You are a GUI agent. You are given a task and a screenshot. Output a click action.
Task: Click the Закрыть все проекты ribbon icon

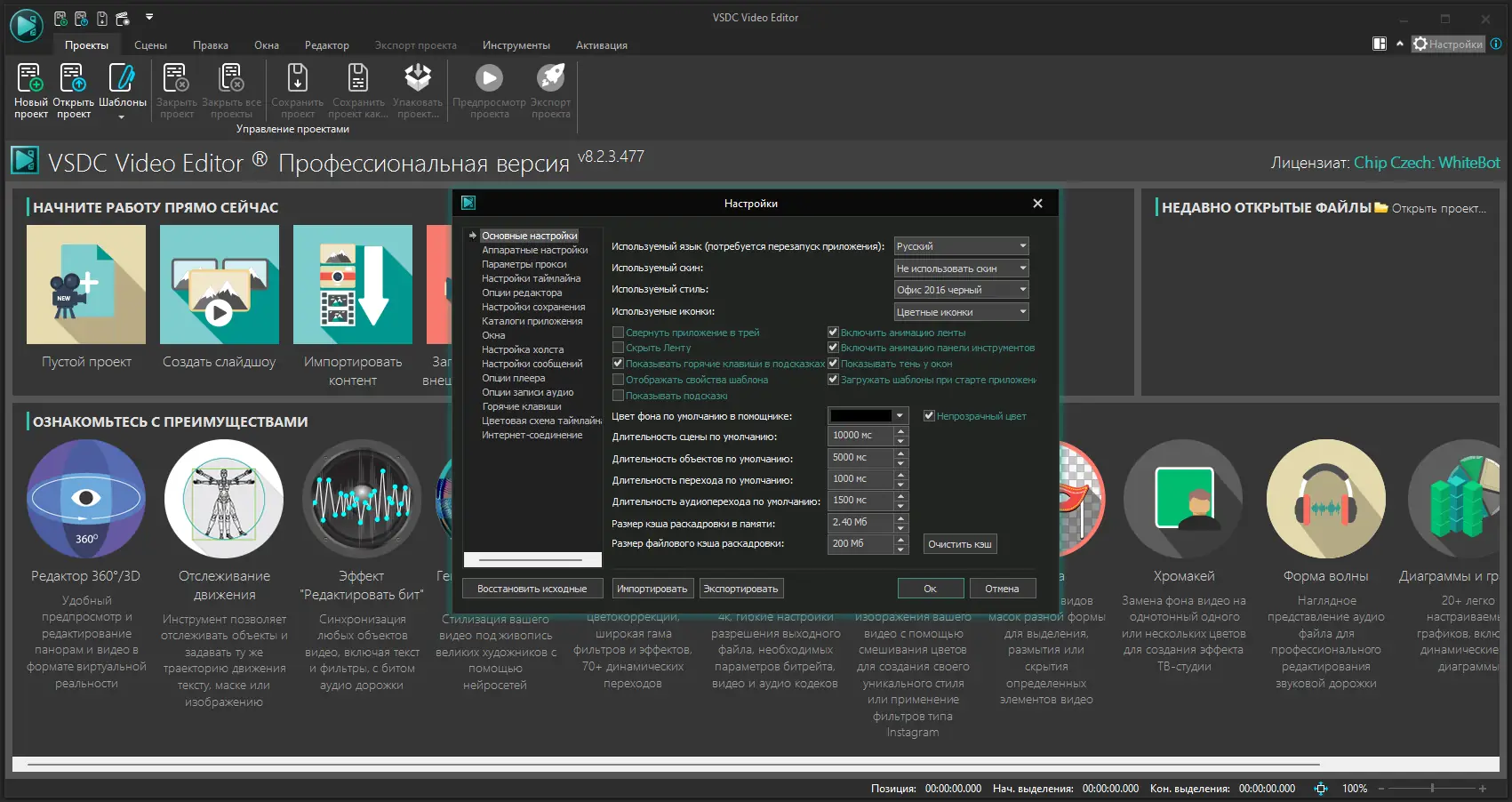coord(231,78)
